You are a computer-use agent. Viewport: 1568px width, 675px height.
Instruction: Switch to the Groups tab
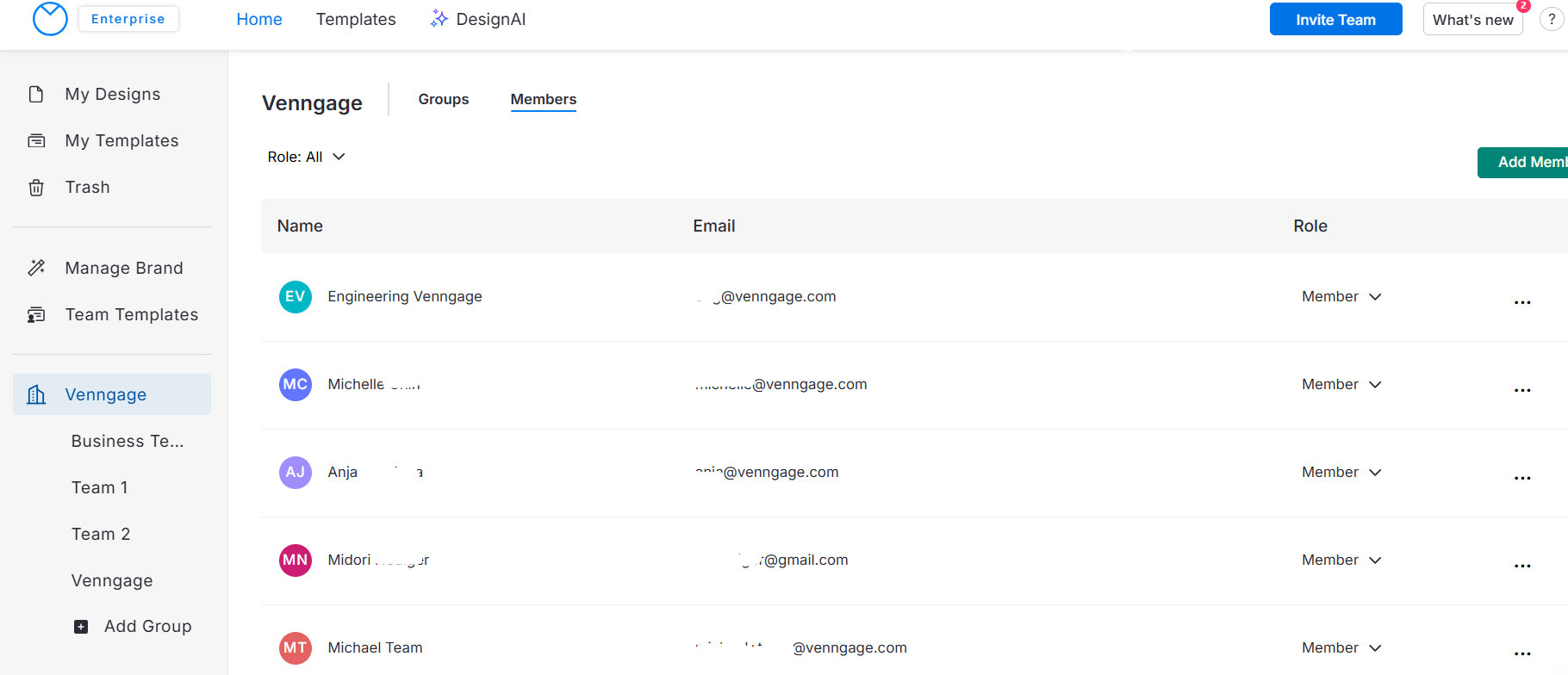click(x=443, y=99)
